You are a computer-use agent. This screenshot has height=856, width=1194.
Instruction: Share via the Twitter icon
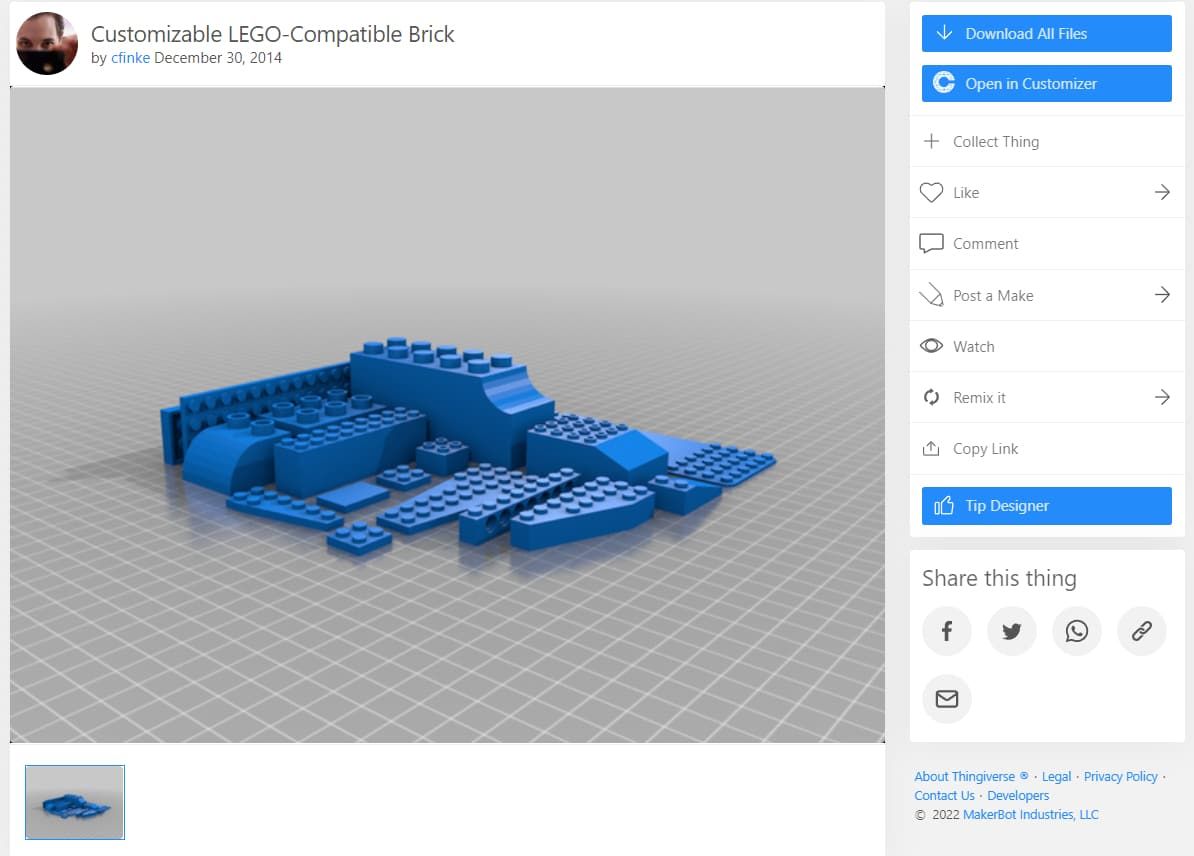click(x=1011, y=631)
